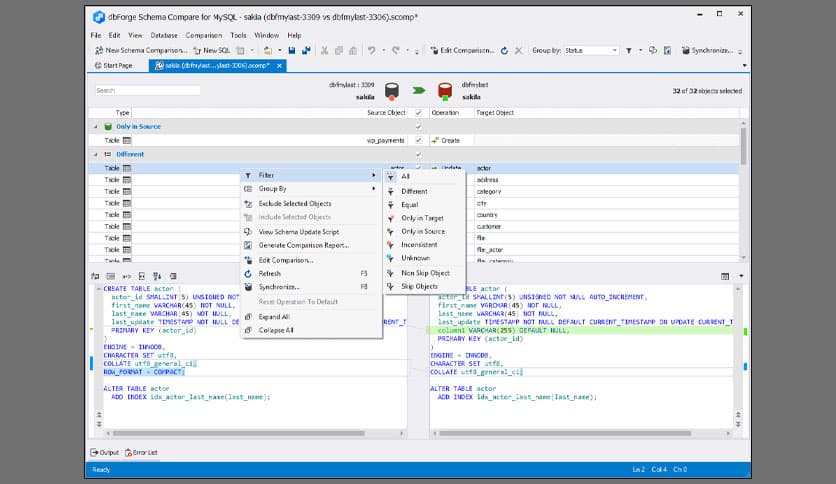Click the save icon in the toolbar
Viewport: 836px width, 484px height.
(x=292, y=50)
